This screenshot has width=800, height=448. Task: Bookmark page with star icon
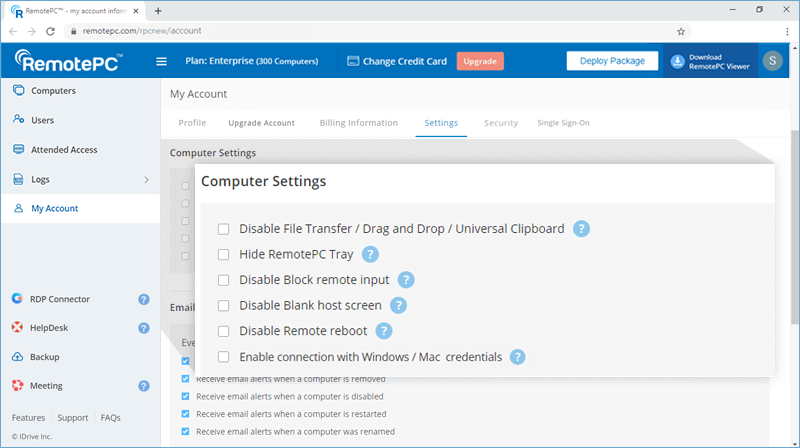[681, 31]
